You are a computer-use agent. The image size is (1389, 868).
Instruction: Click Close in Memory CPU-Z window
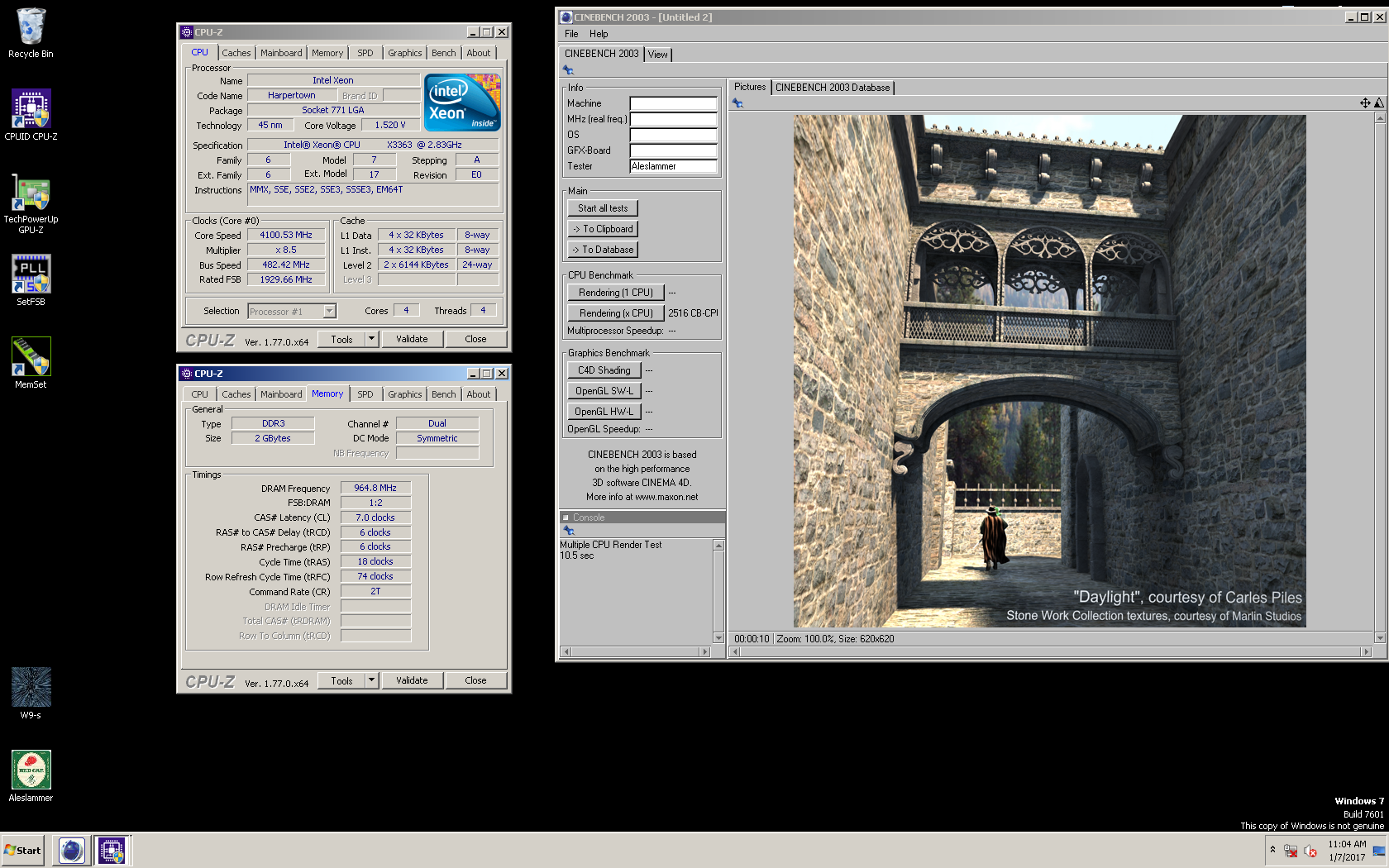[475, 680]
